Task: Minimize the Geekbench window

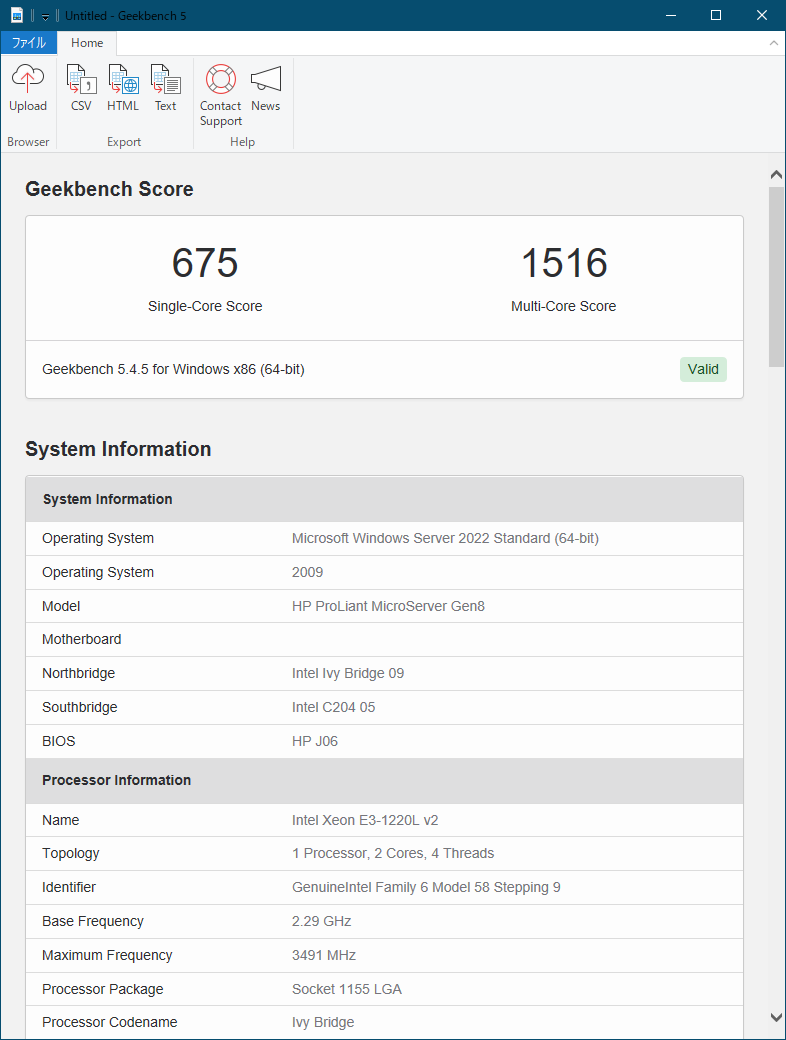Action: click(x=671, y=15)
